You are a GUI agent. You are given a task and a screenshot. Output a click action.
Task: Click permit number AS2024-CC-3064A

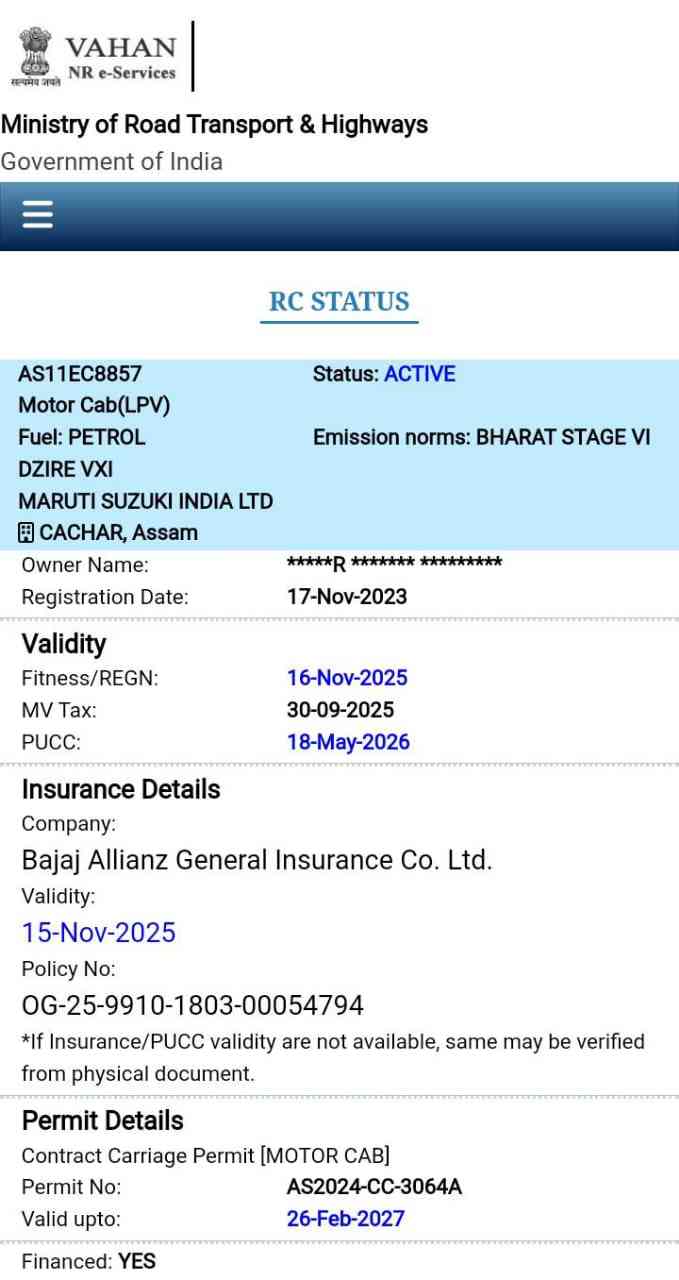click(x=374, y=1187)
